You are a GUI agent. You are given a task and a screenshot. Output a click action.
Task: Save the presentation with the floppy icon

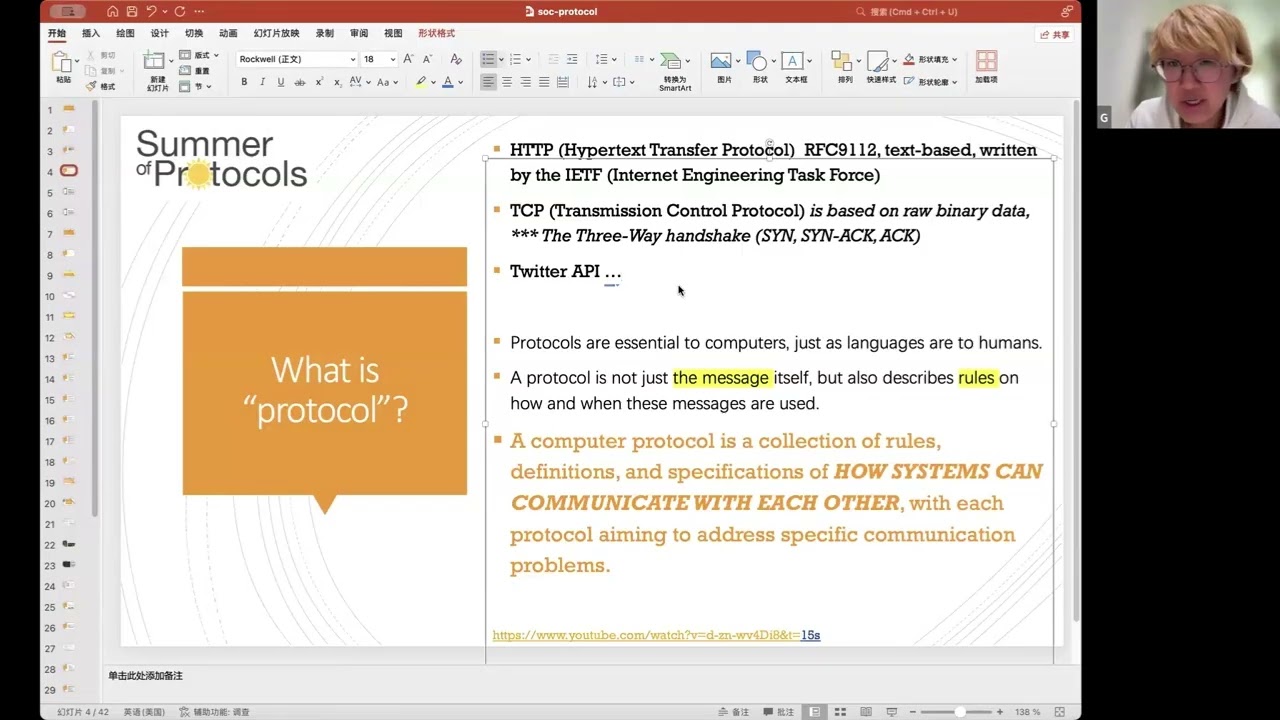pos(132,12)
